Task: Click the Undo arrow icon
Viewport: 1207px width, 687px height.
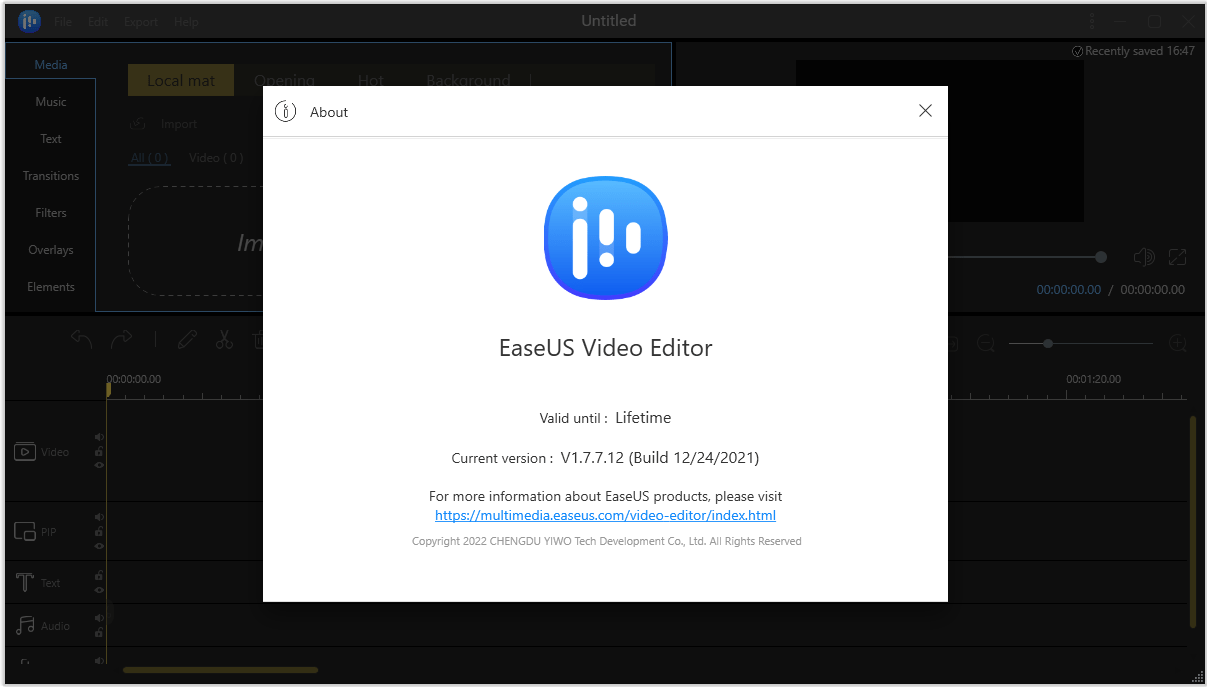Action: click(81, 340)
